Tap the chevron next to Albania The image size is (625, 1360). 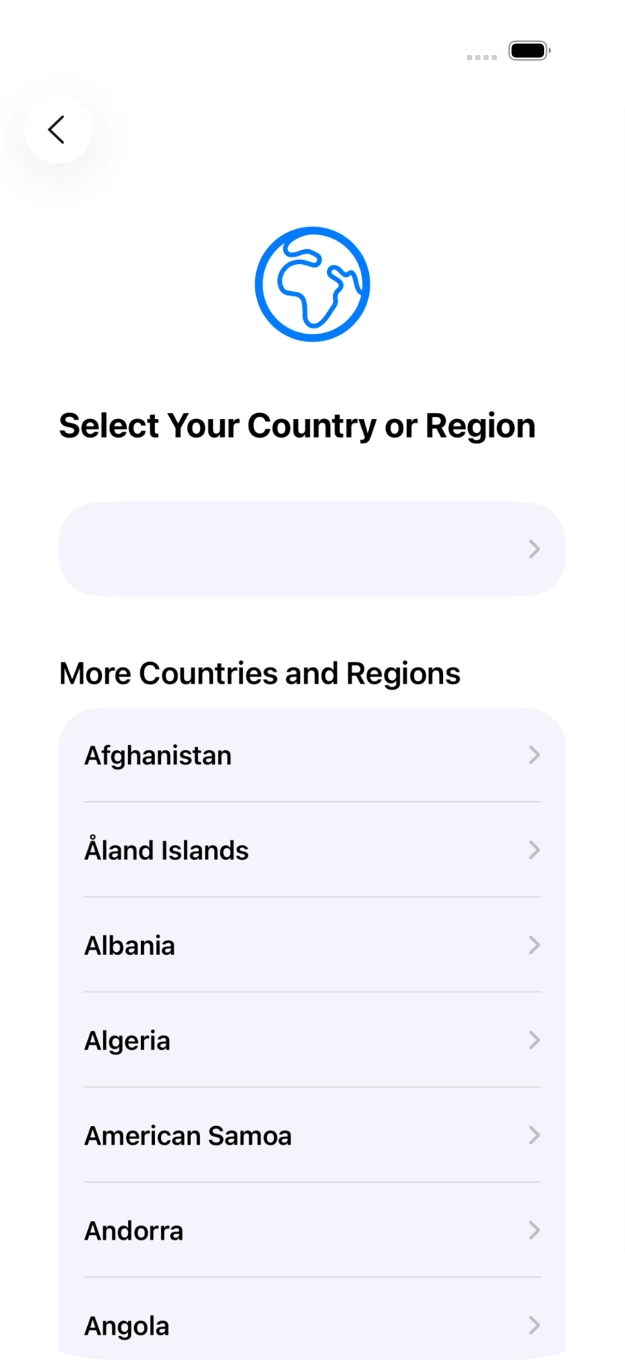[x=533, y=945]
